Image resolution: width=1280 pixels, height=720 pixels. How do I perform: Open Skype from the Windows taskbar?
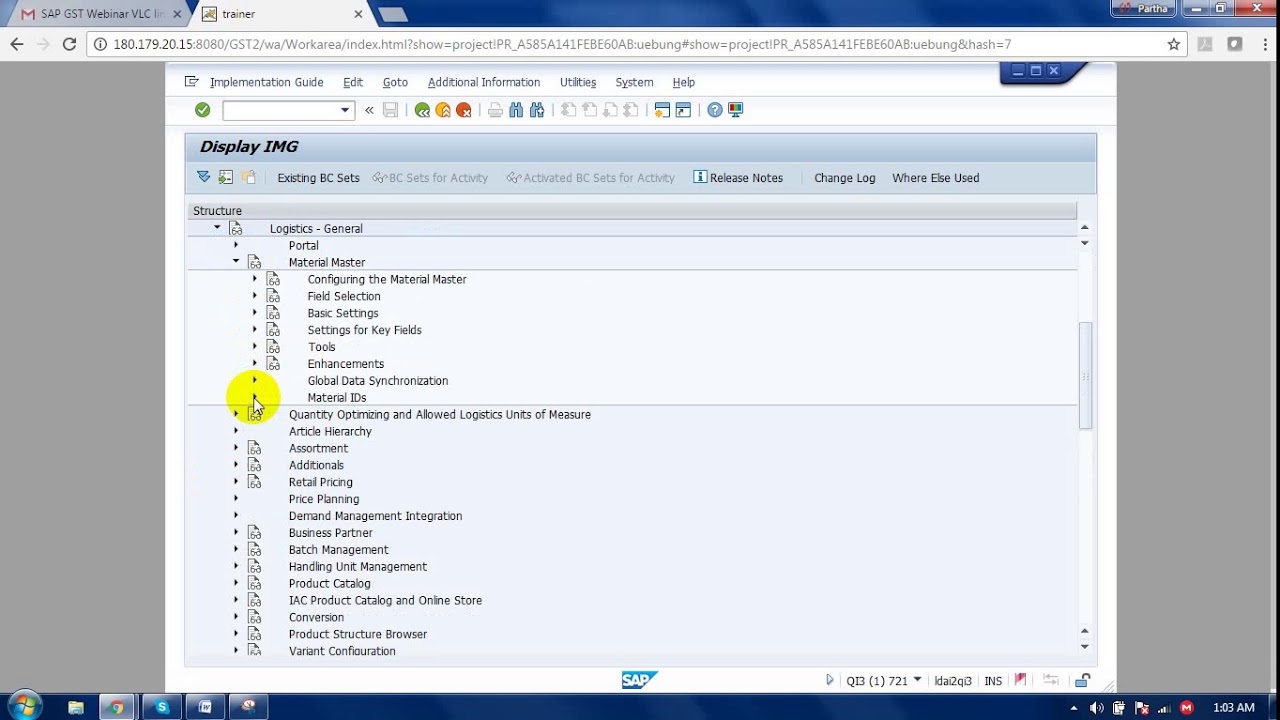[162, 707]
